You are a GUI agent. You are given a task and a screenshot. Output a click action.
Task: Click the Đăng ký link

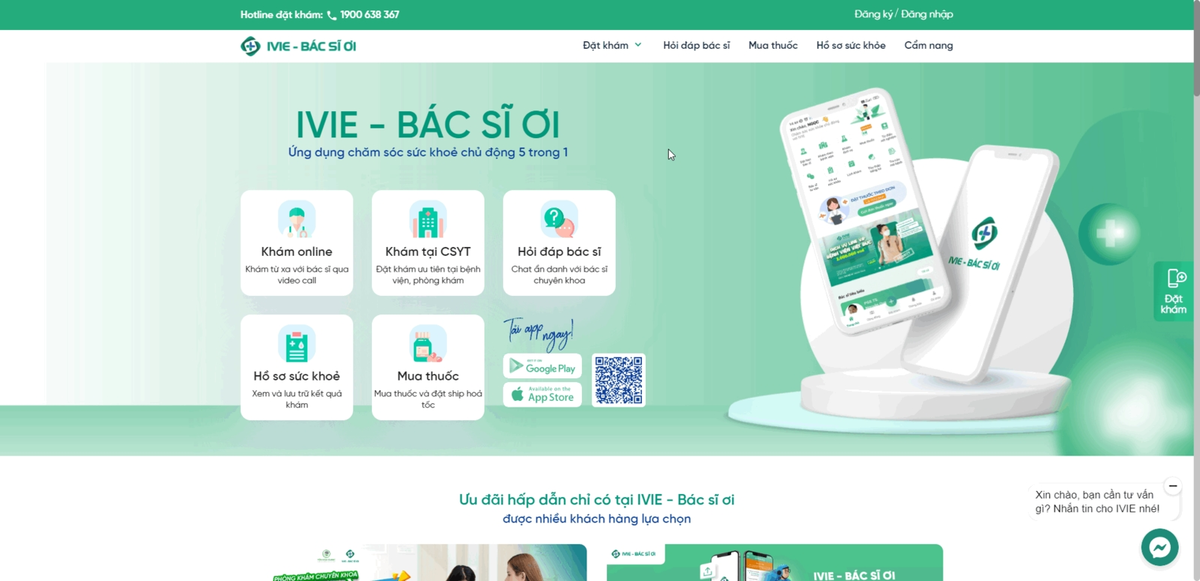(x=873, y=15)
